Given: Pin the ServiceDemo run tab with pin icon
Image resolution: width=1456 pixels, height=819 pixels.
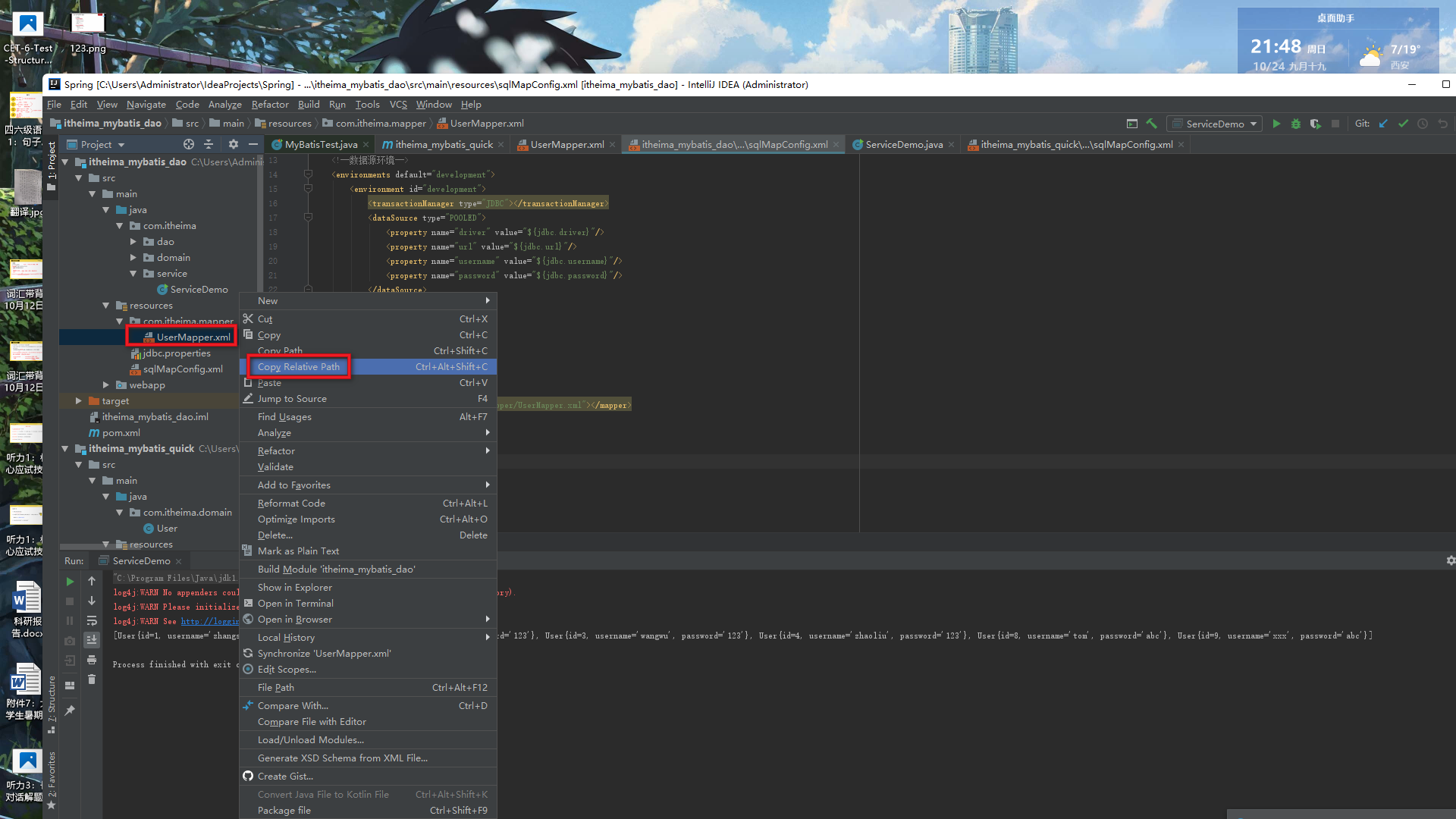Looking at the screenshot, I should tap(71, 709).
